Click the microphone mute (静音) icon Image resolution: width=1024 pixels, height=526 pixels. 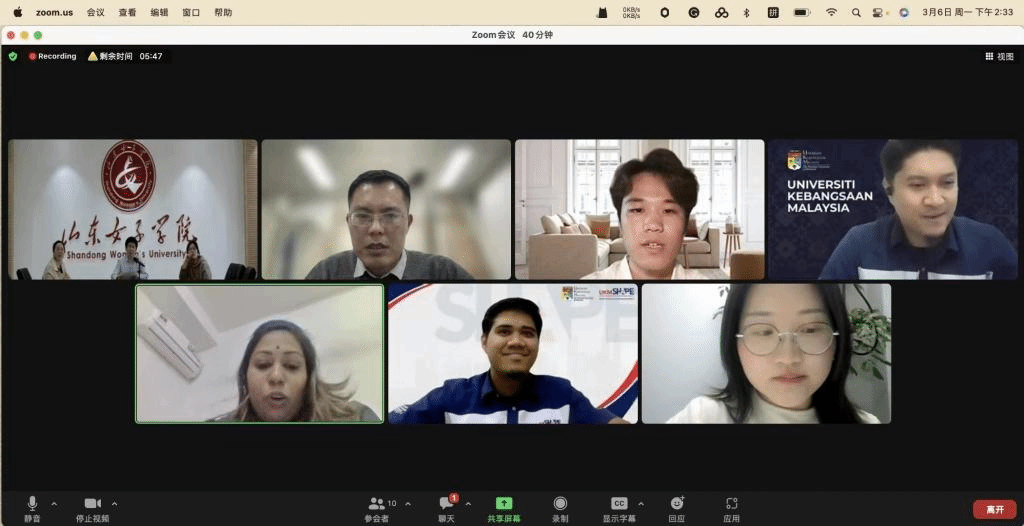(x=33, y=503)
